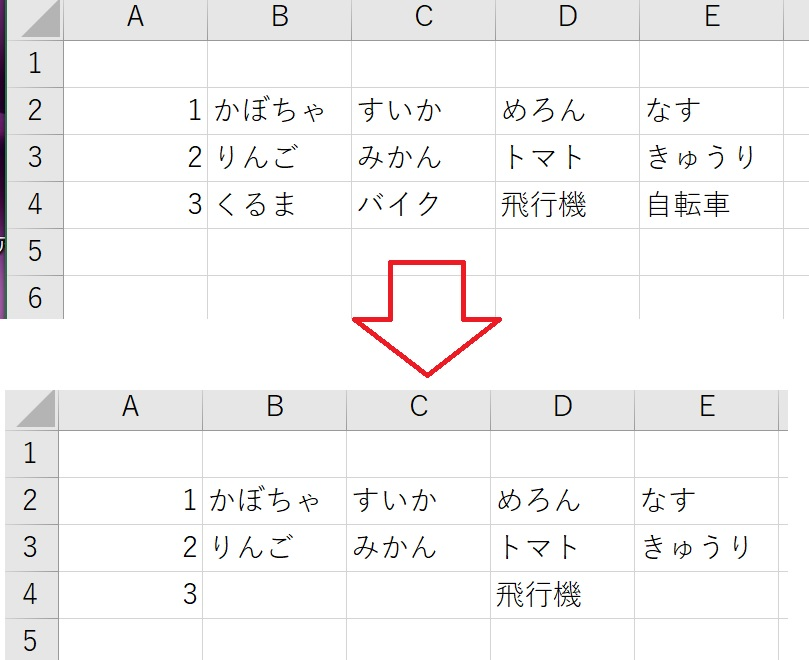Select column D header in top sheet

pos(568,20)
